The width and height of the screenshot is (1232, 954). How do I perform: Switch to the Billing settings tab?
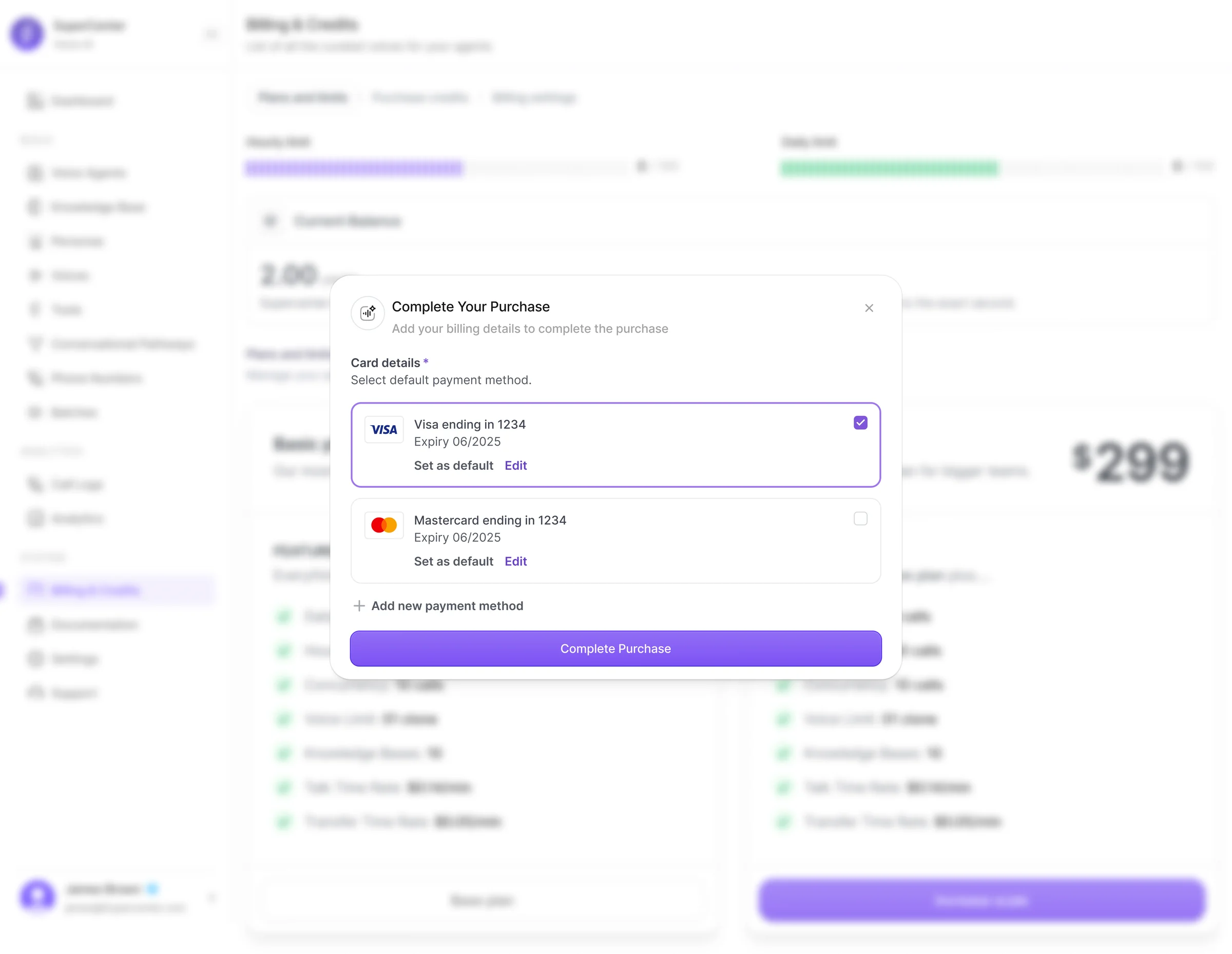(534, 98)
